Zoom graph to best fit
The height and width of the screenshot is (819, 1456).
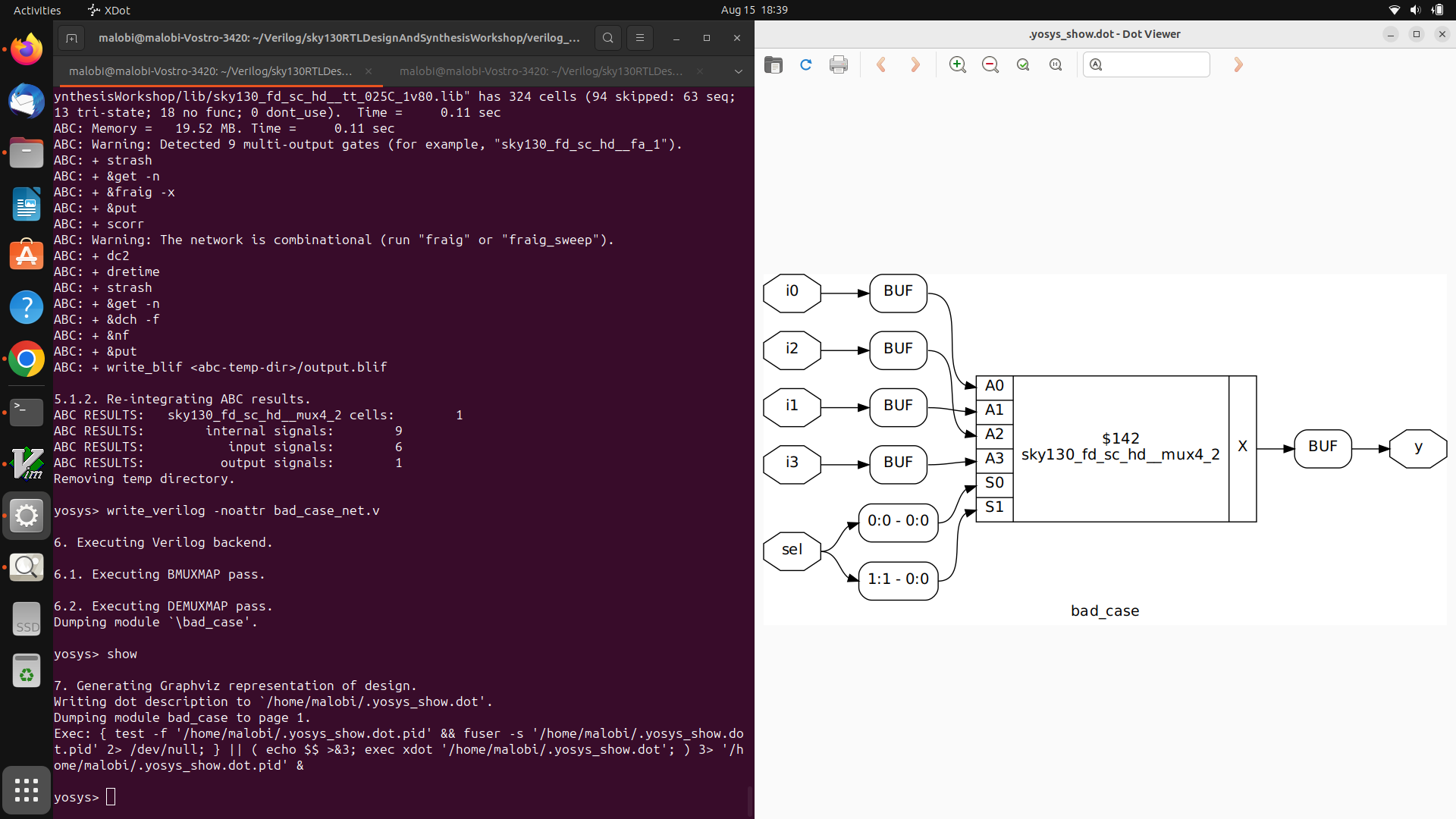click(x=1023, y=65)
